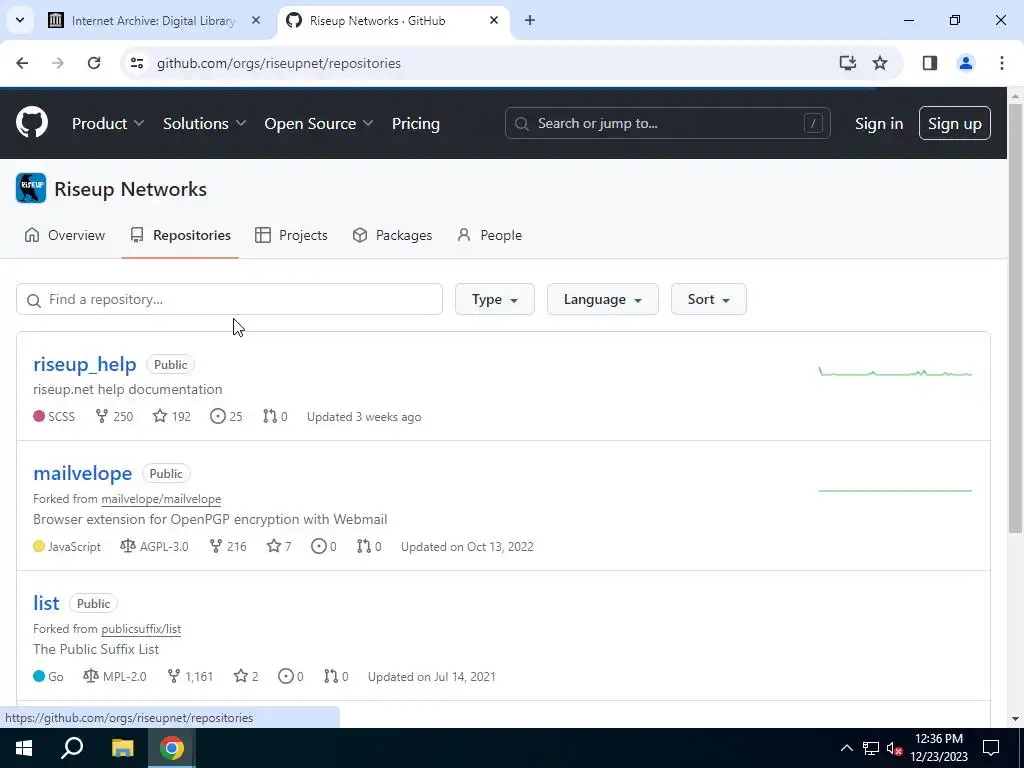Click the Sign in link
The width and height of the screenshot is (1024, 768).
click(879, 123)
